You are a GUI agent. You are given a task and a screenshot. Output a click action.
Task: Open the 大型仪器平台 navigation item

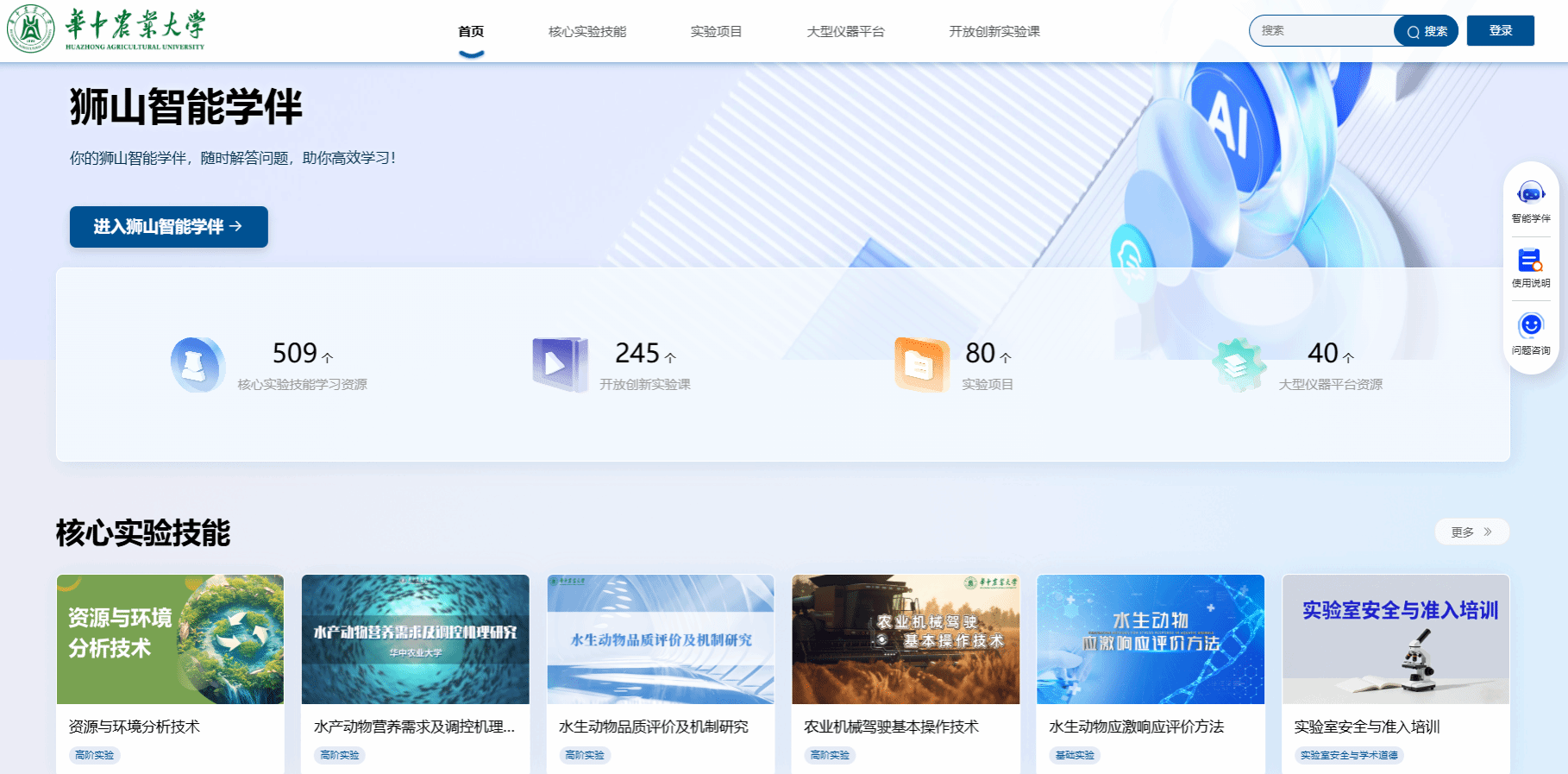coord(845,32)
